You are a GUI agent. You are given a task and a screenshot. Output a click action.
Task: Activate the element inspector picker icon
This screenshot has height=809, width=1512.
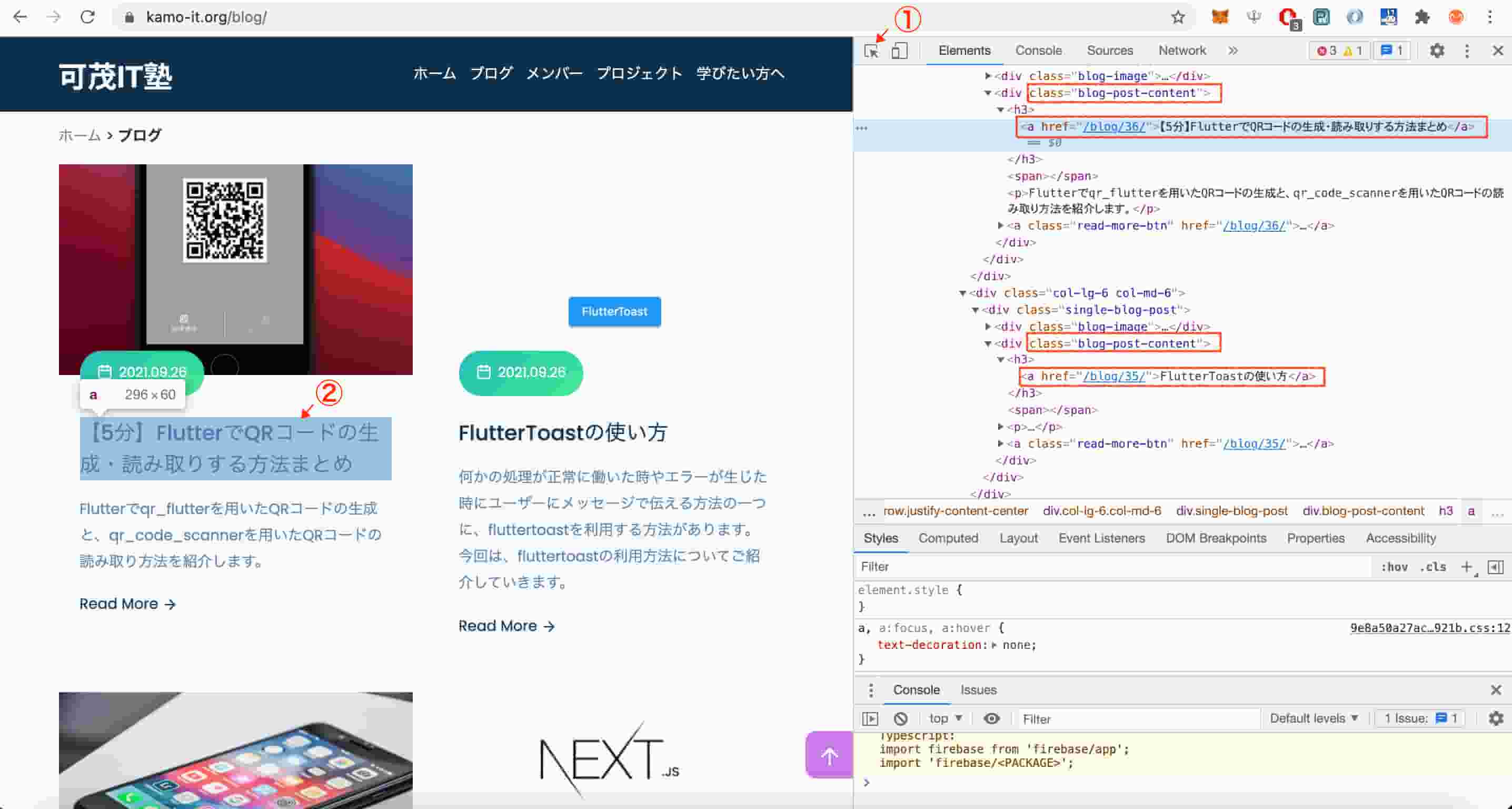tap(872, 51)
